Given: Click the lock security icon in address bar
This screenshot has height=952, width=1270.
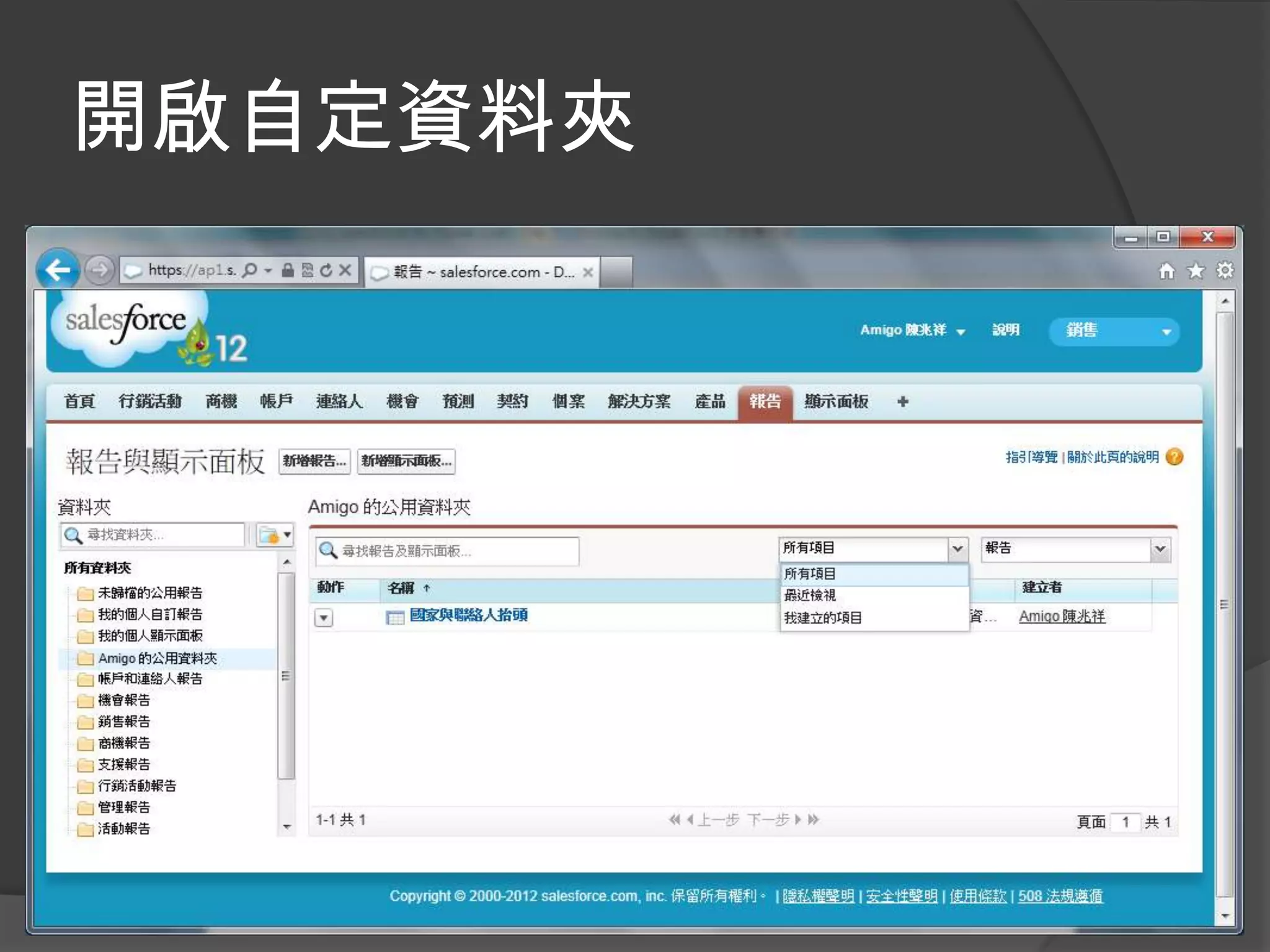Looking at the screenshot, I should pos(288,270).
